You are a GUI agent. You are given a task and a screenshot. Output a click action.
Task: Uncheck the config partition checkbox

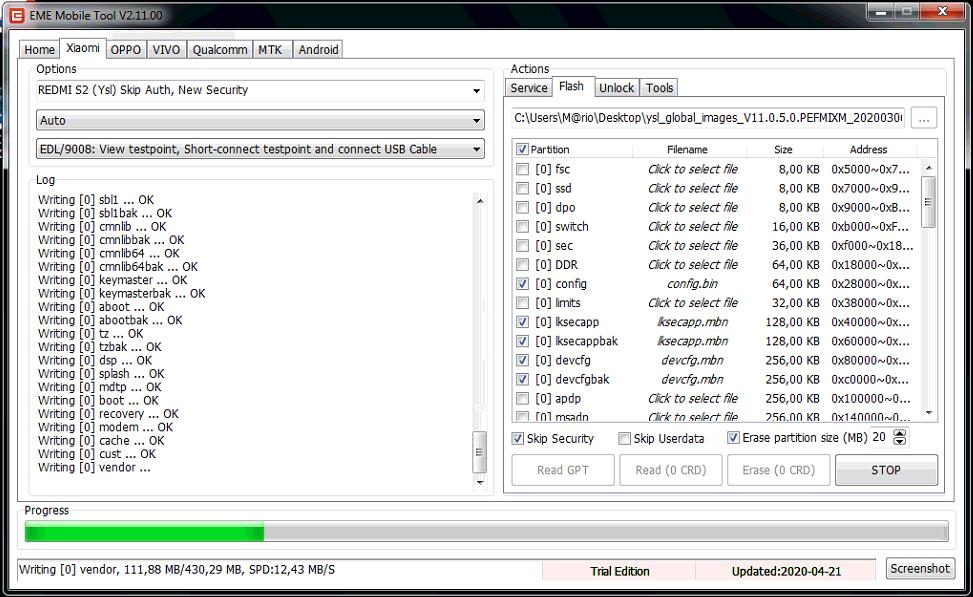tap(522, 284)
